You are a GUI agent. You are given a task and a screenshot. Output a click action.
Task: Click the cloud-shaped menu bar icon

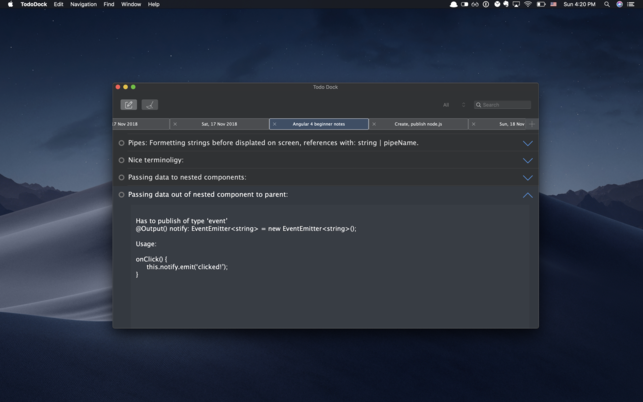pyautogui.click(x=454, y=4)
